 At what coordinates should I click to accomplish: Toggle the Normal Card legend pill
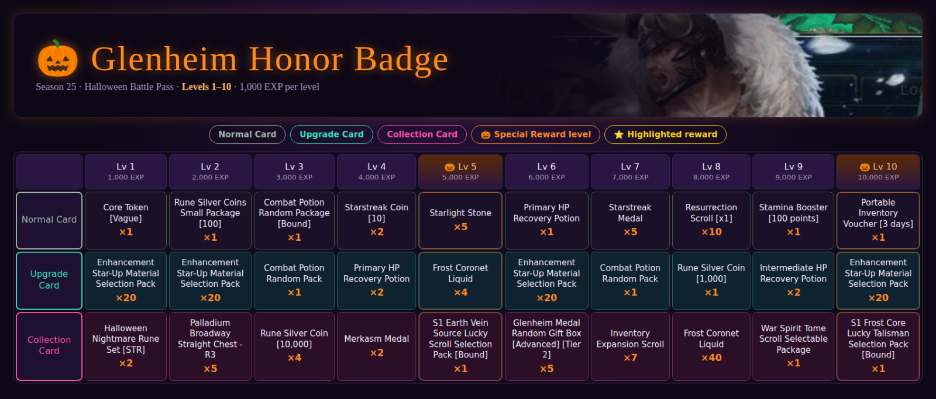(x=247, y=134)
